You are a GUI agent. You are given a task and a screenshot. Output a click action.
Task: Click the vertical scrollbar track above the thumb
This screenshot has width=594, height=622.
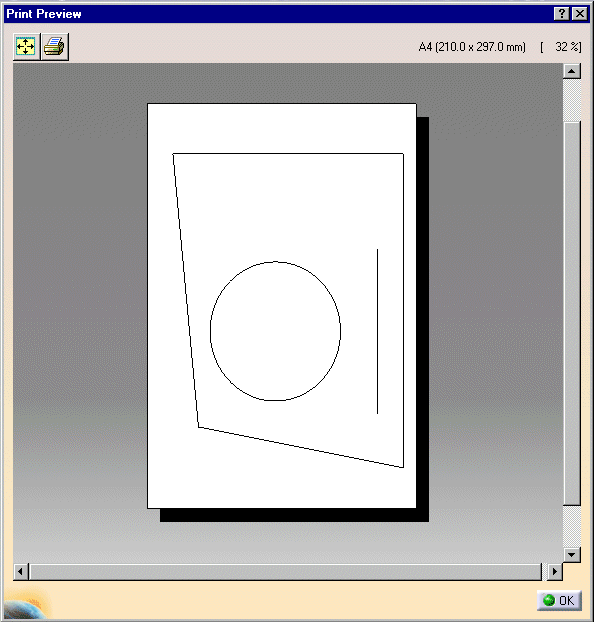(571, 100)
